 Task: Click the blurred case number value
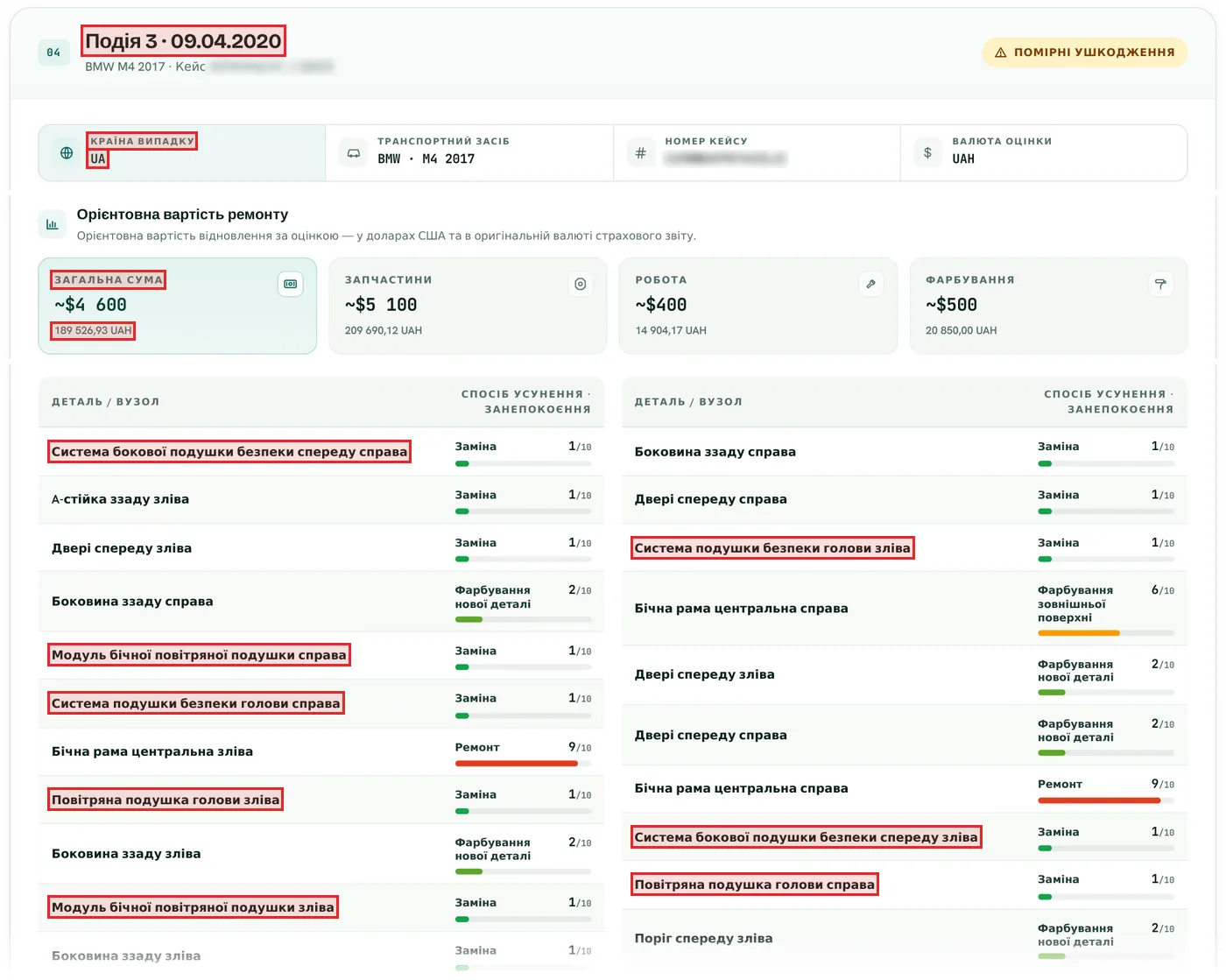tap(725, 159)
